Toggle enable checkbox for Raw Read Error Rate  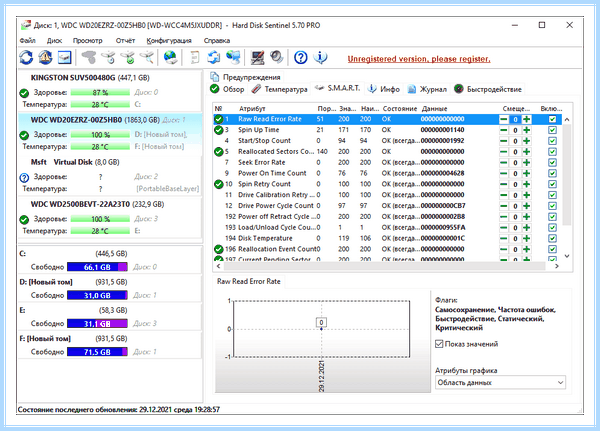tap(552, 119)
